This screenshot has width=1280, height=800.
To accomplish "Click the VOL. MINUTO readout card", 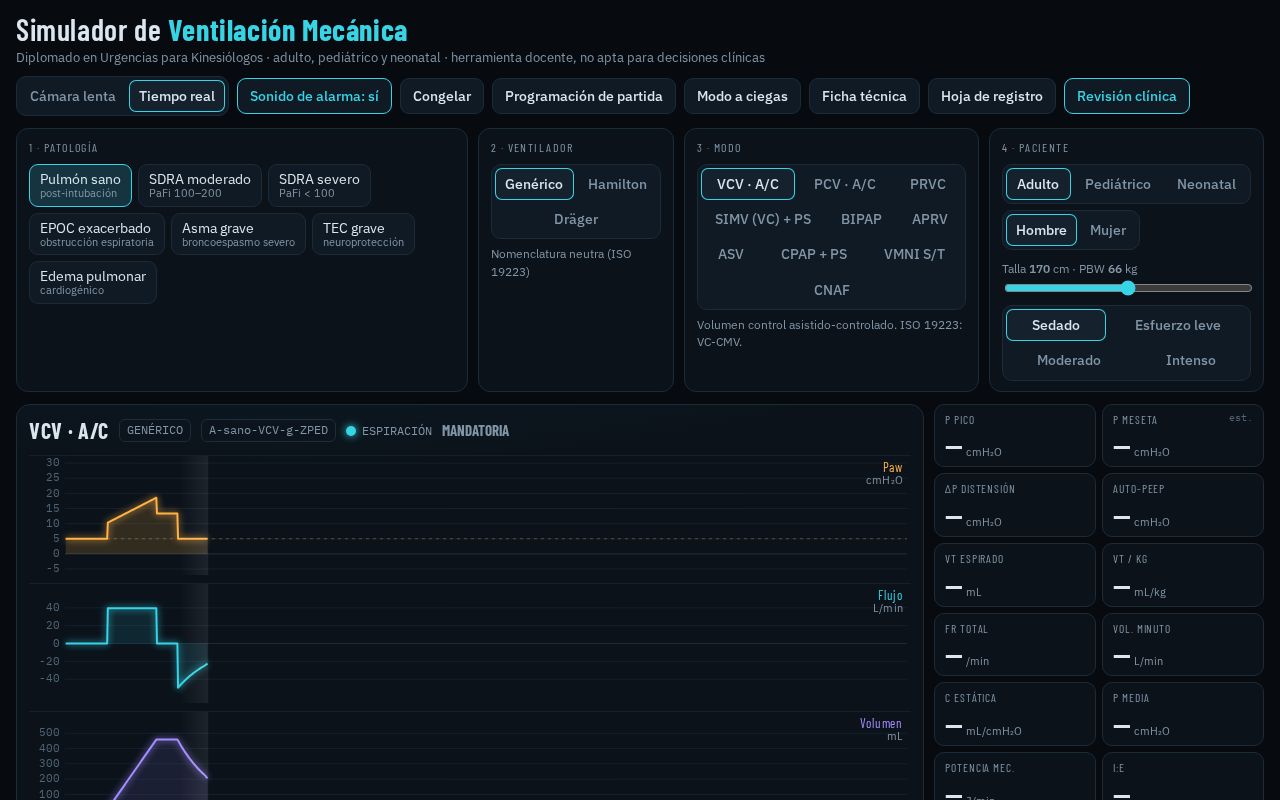I will [x=1183, y=644].
